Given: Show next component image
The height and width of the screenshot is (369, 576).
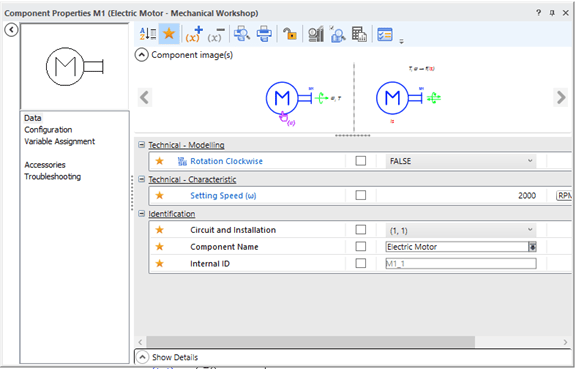Looking at the screenshot, I should (561, 97).
